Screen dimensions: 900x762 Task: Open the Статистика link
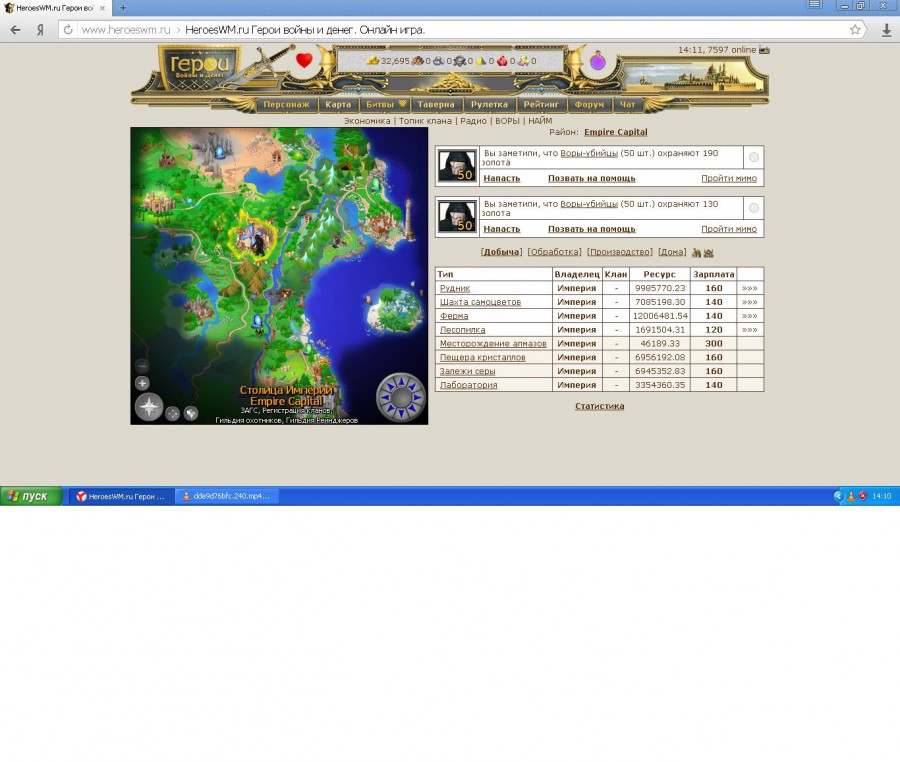(600, 406)
